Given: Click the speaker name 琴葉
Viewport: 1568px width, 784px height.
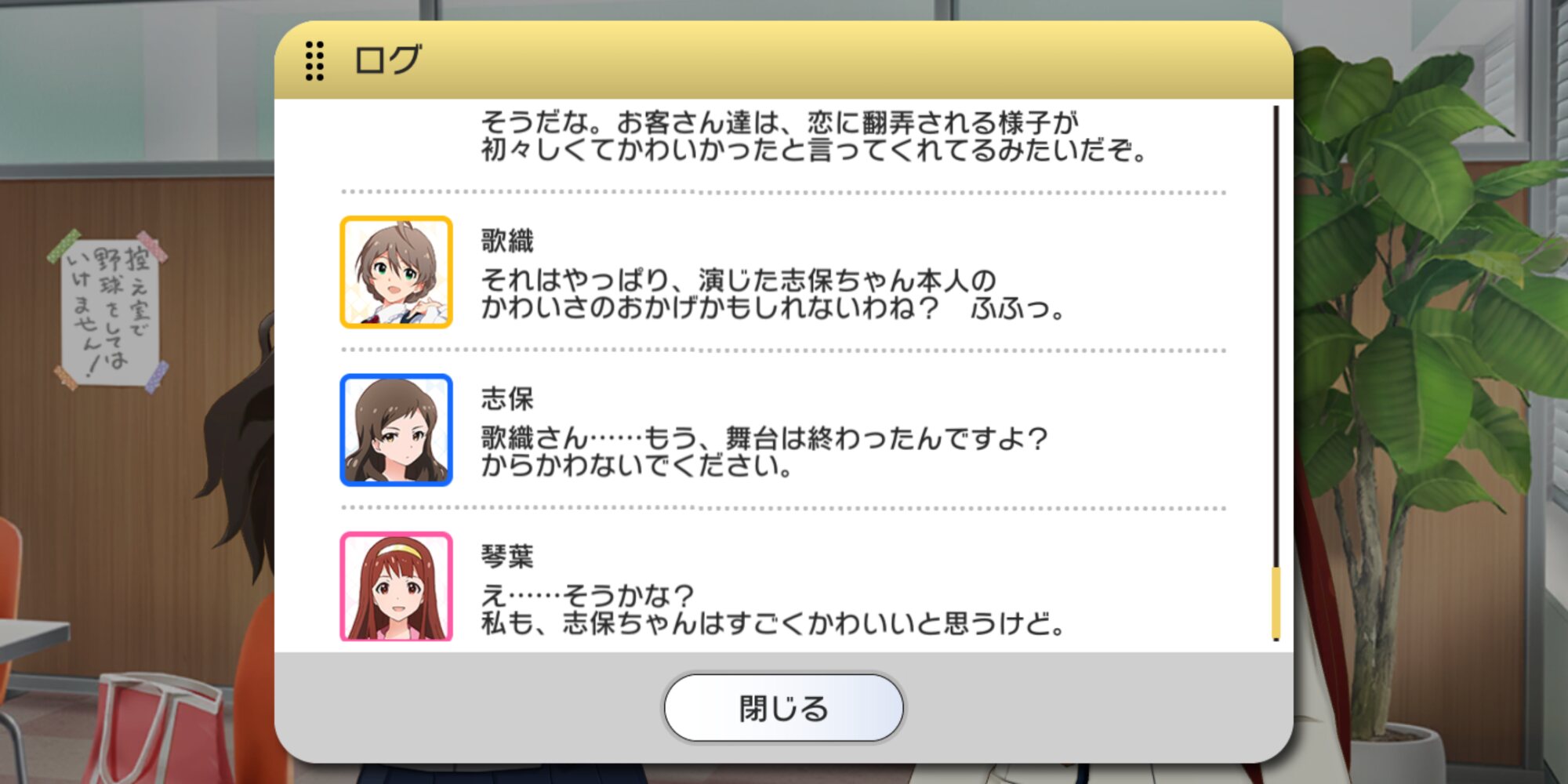Looking at the screenshot, I should [507, 556].
